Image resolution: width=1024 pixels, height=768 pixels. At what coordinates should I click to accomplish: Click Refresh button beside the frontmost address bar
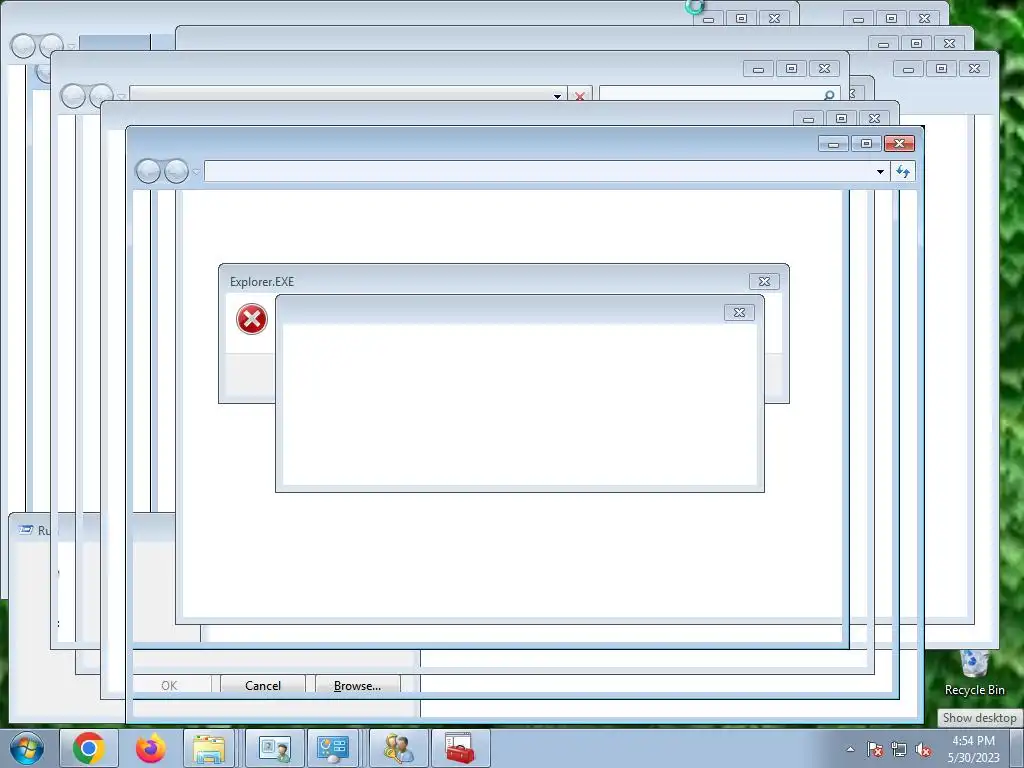coord(903,172)
